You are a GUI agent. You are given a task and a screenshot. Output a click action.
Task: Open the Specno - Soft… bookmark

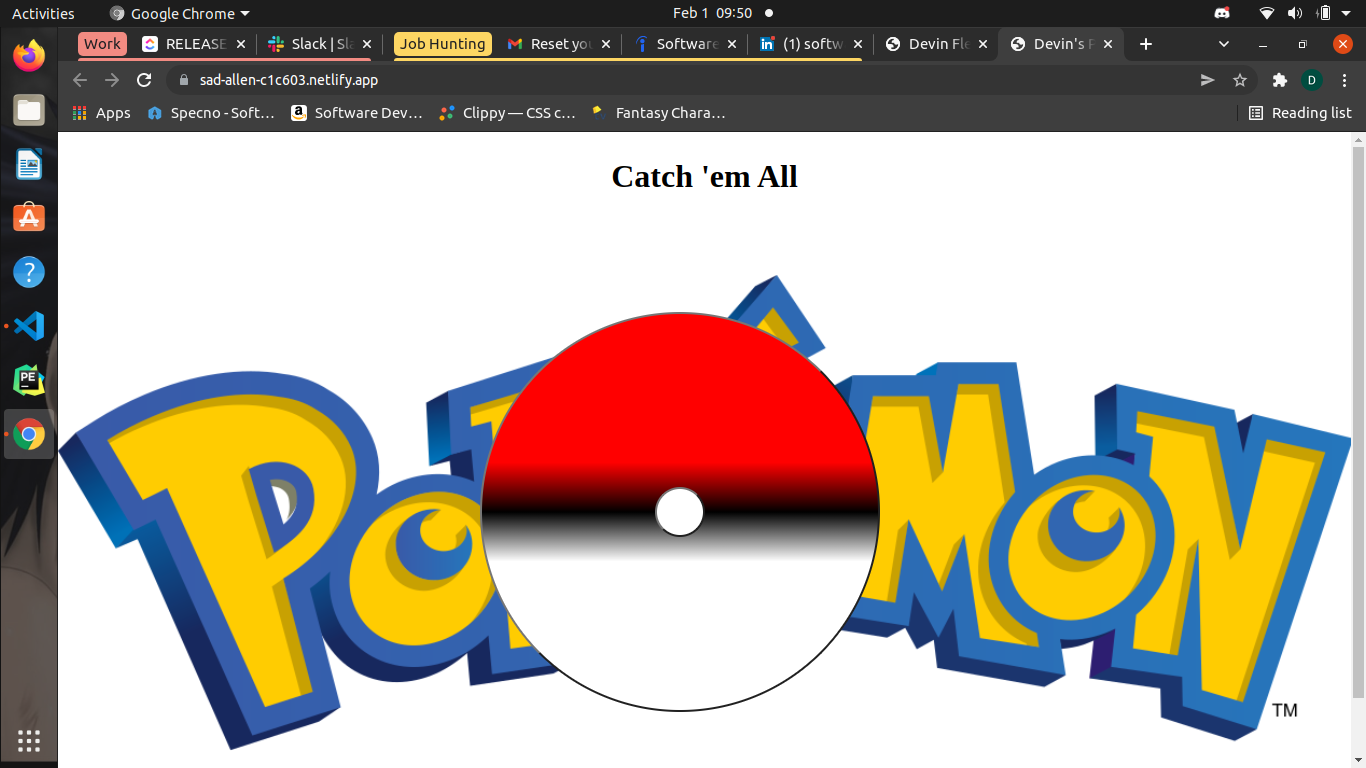[x=211, y=113]
